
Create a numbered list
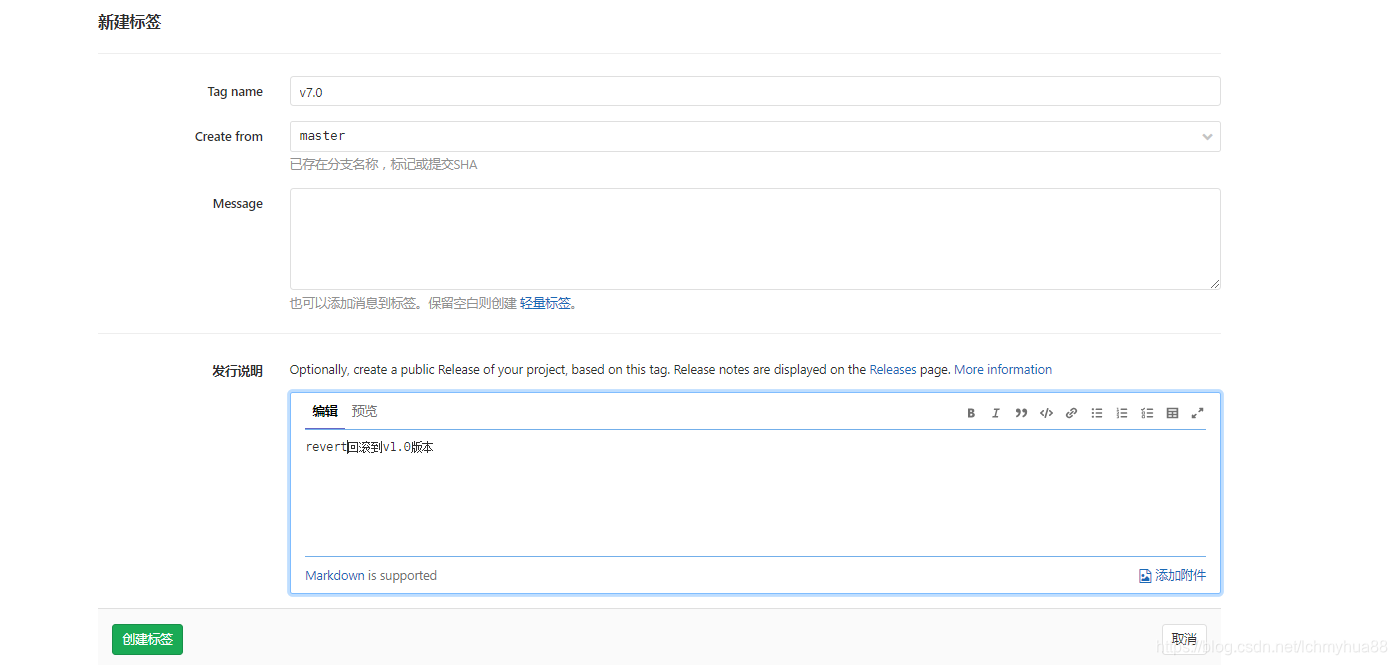[x=1121, y=412]
